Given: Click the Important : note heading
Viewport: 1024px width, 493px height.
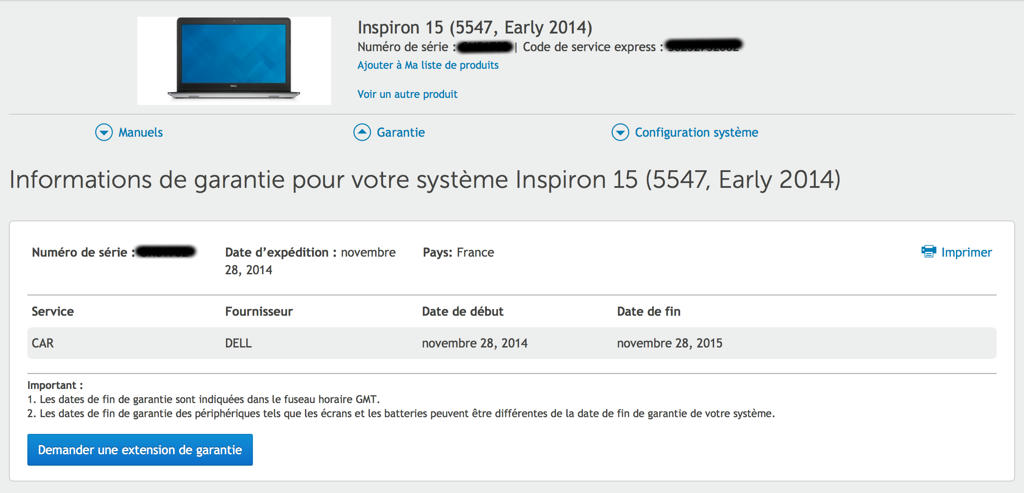Looking at the screenshot, I should (55, 385).
